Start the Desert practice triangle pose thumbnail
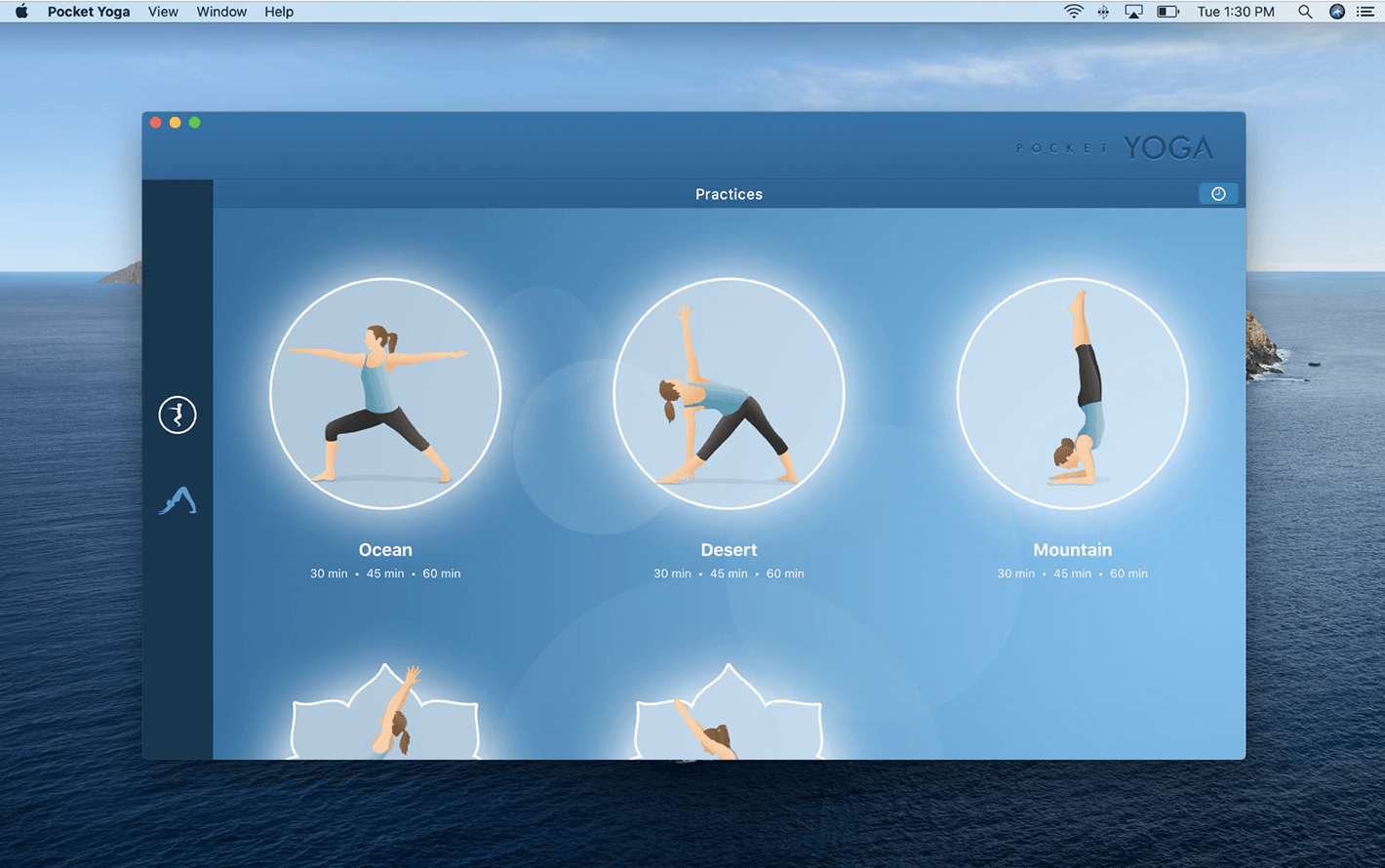Image resolution: width=1385 pixels, height=868 pixels. pyautogui.click(x=729, y=394)
